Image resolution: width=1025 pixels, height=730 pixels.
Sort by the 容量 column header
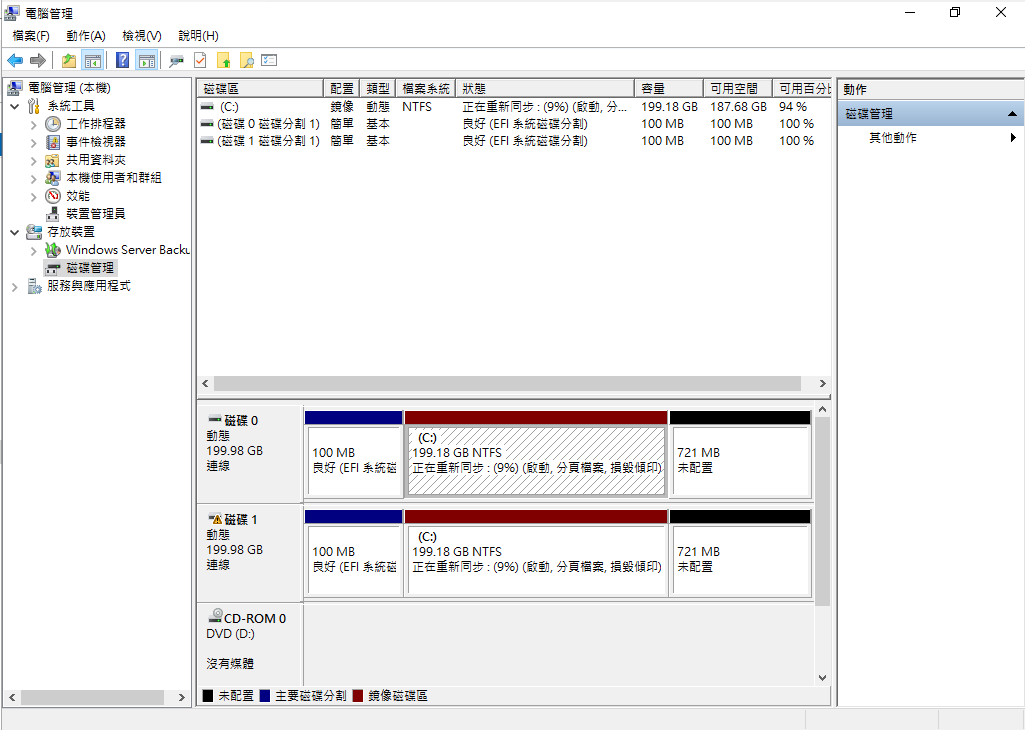tap(669, 88)
